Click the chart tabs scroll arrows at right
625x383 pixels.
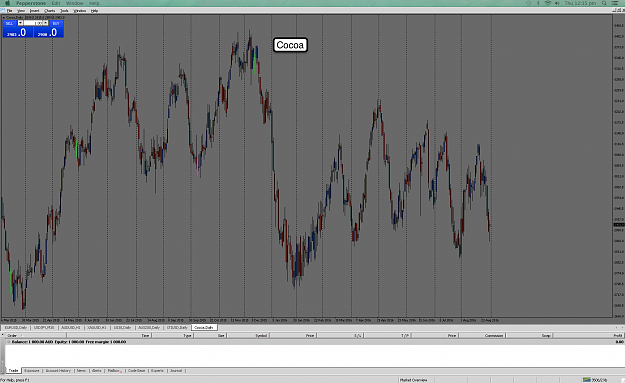[x=620, y=327]
